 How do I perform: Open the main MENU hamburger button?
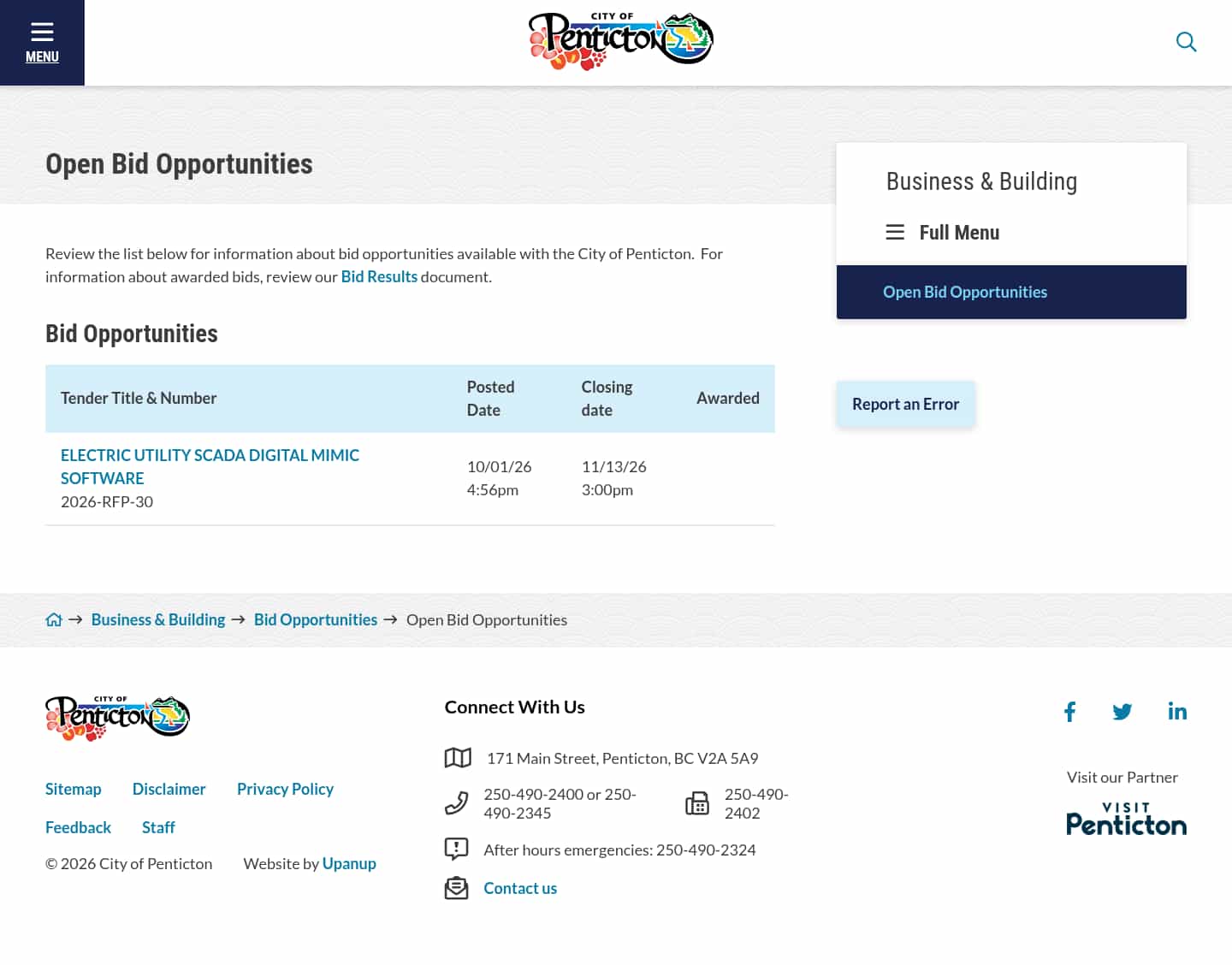[42, 43]
